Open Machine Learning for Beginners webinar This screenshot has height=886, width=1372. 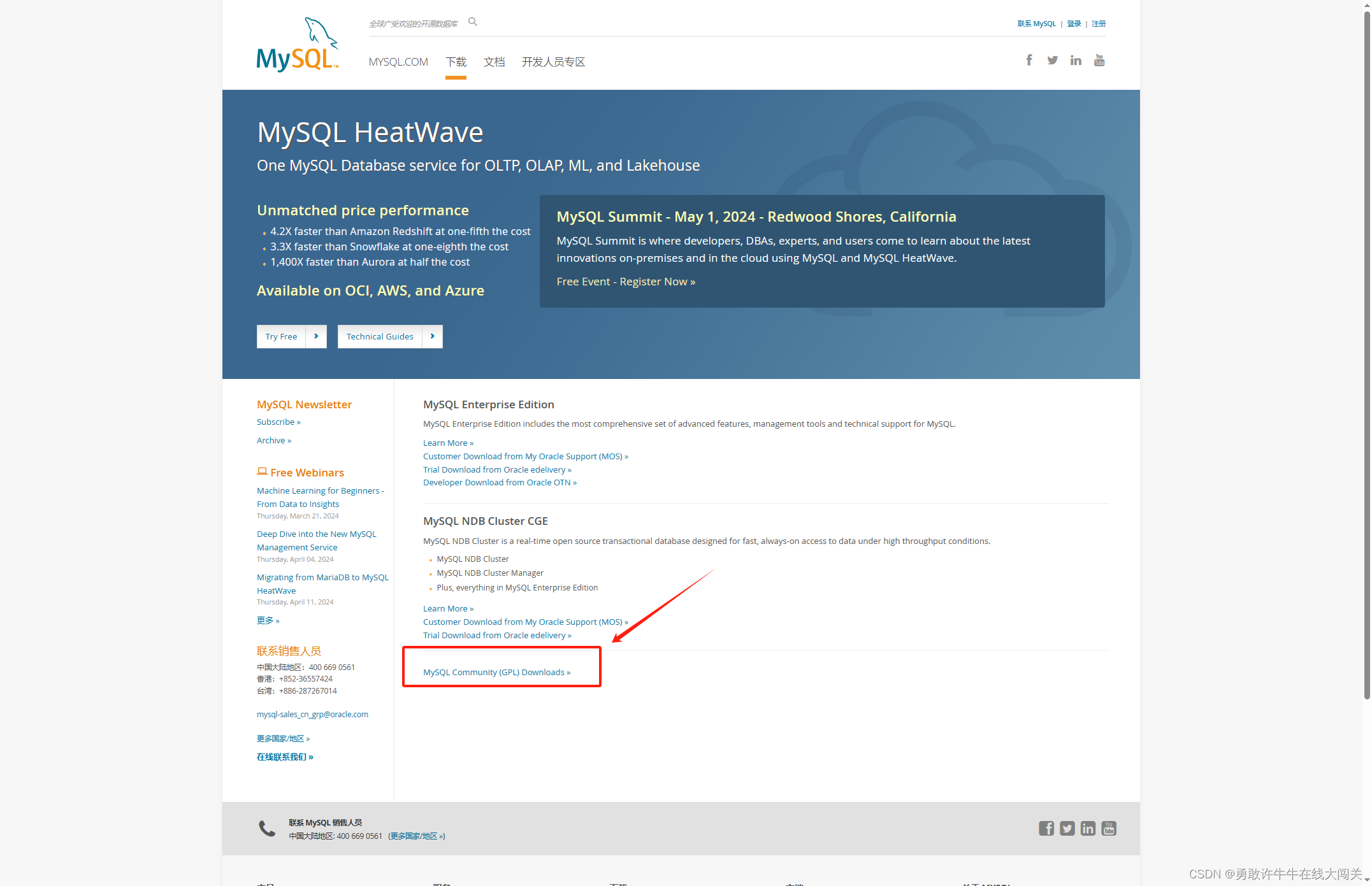pos(321,497)
